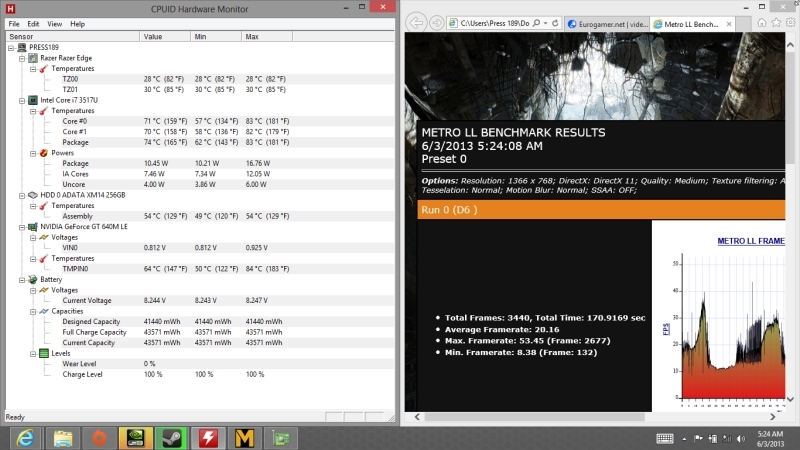The width and height of the screenshot is (800, 450).
Task: Open the touch keyboard tray icon
Action: [x=665, y=438]
